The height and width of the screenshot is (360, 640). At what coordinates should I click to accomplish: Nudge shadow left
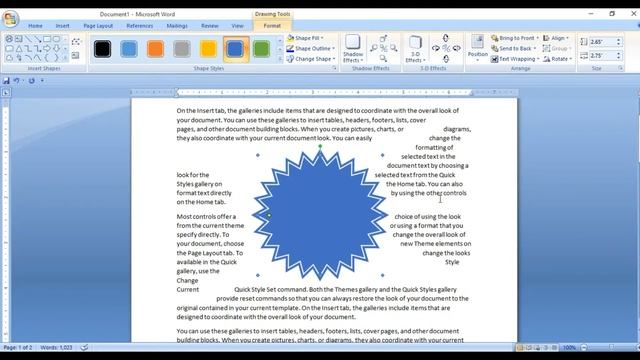373,48
